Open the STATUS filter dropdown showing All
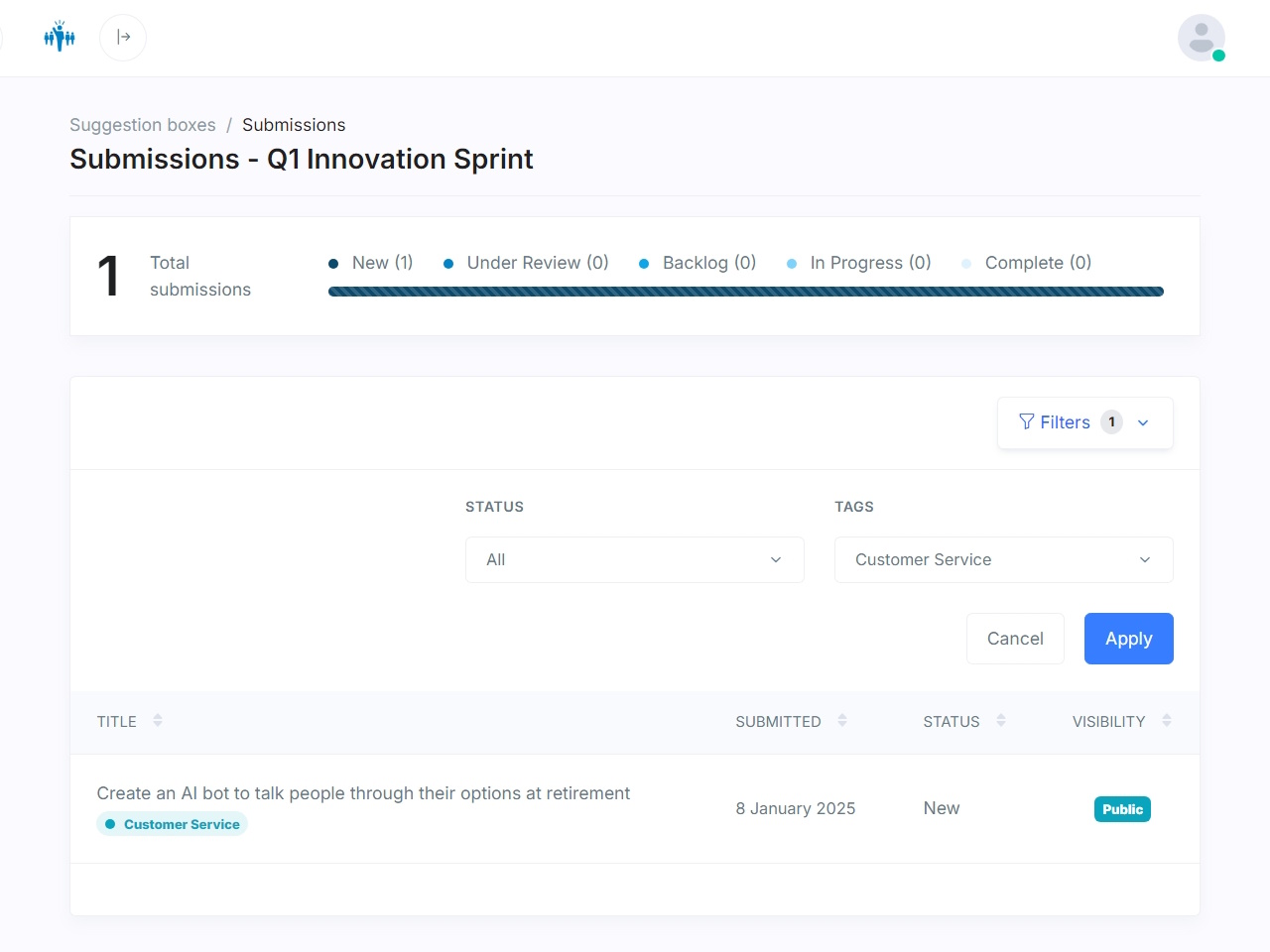The height and width of the screenshot is (952, 1270). point(634,559)
